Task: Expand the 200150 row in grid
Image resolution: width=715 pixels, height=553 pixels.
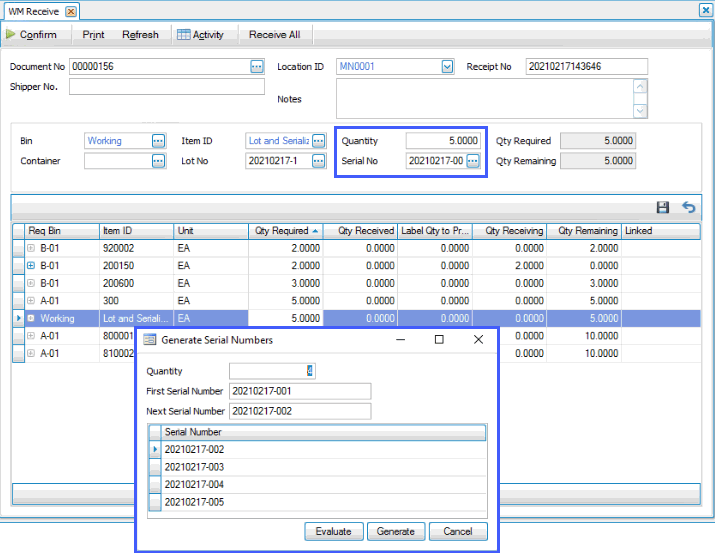Action: (31, 265)
